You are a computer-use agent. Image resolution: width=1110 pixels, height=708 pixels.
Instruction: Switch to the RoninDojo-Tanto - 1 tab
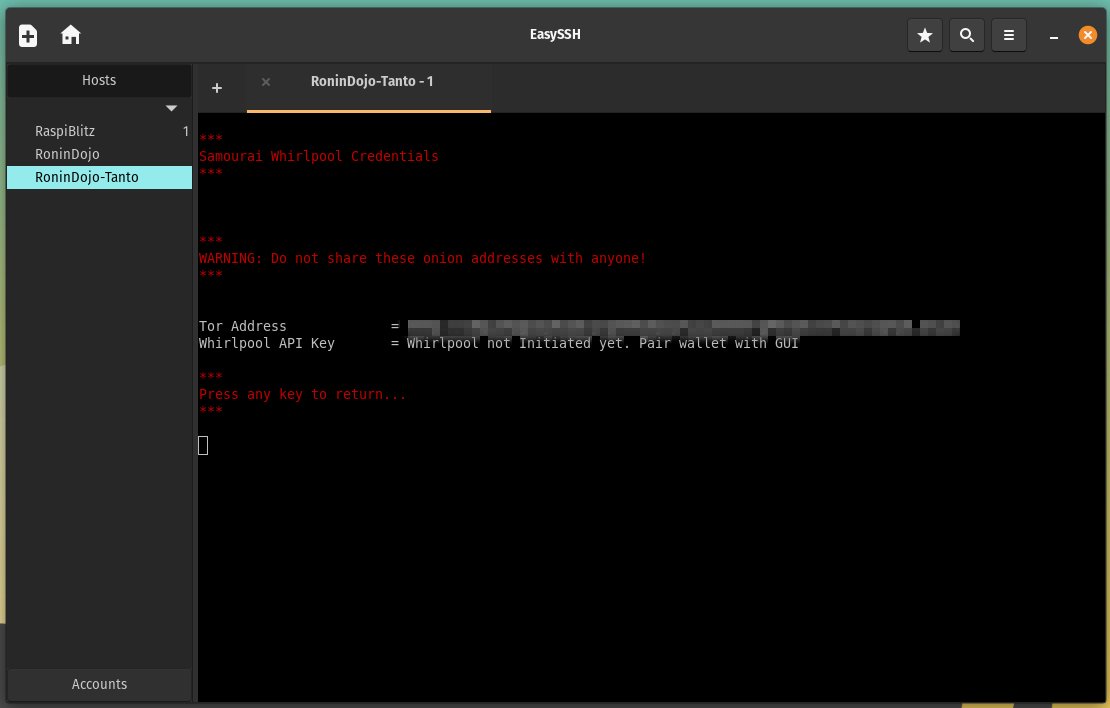(x=369, y=87)
